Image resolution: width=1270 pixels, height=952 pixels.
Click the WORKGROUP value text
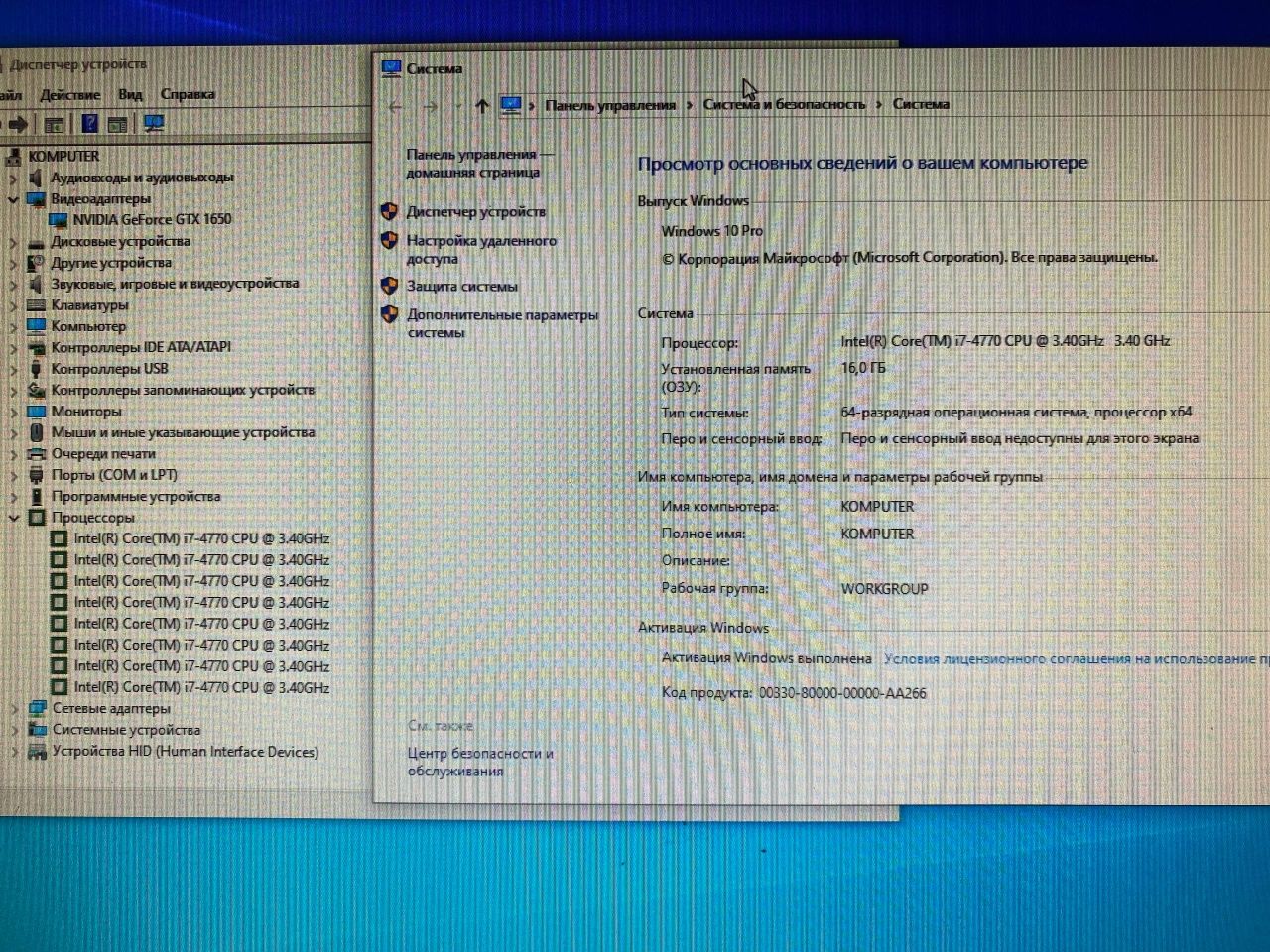coord(885,588)
